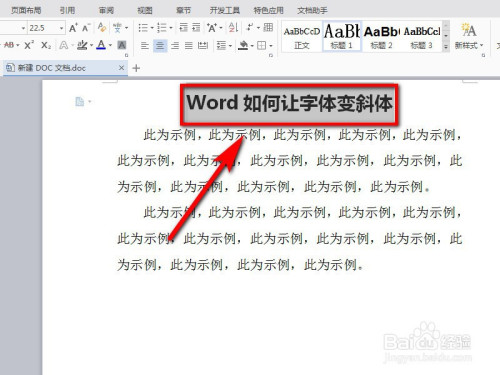Expand the shading color dropdown arrow
500x375 pixels.
[252, 46]
